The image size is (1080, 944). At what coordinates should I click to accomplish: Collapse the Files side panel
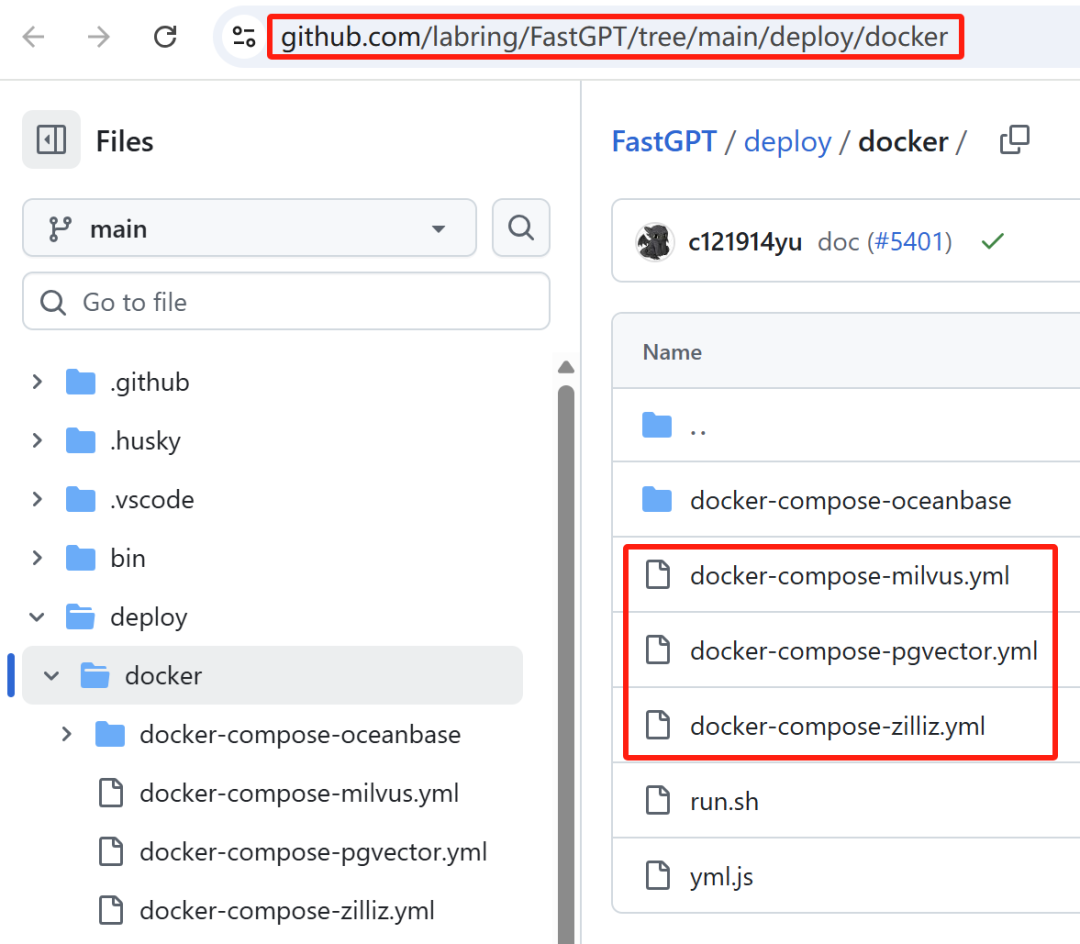click(51, 140)
